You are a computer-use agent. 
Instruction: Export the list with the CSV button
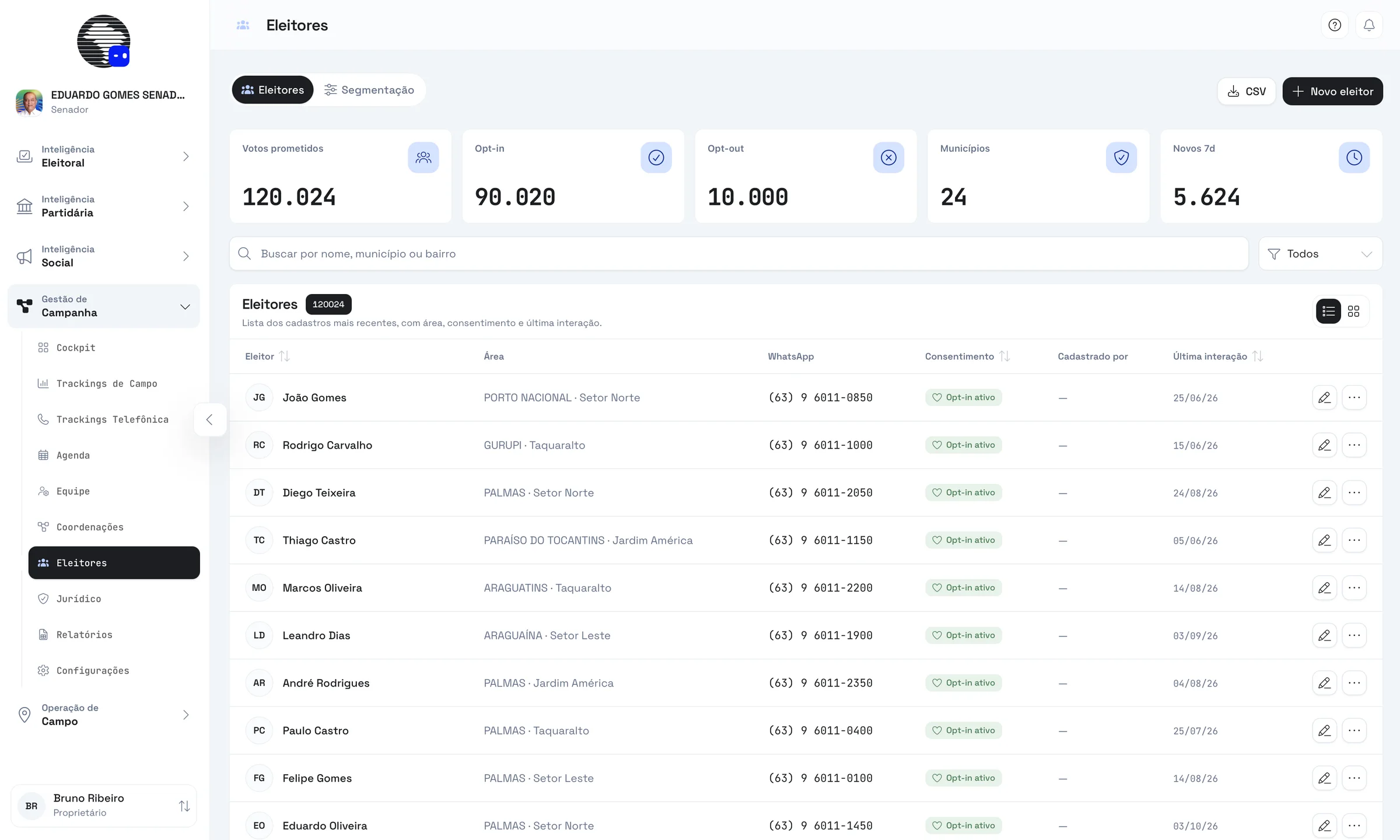point(1247,91)
